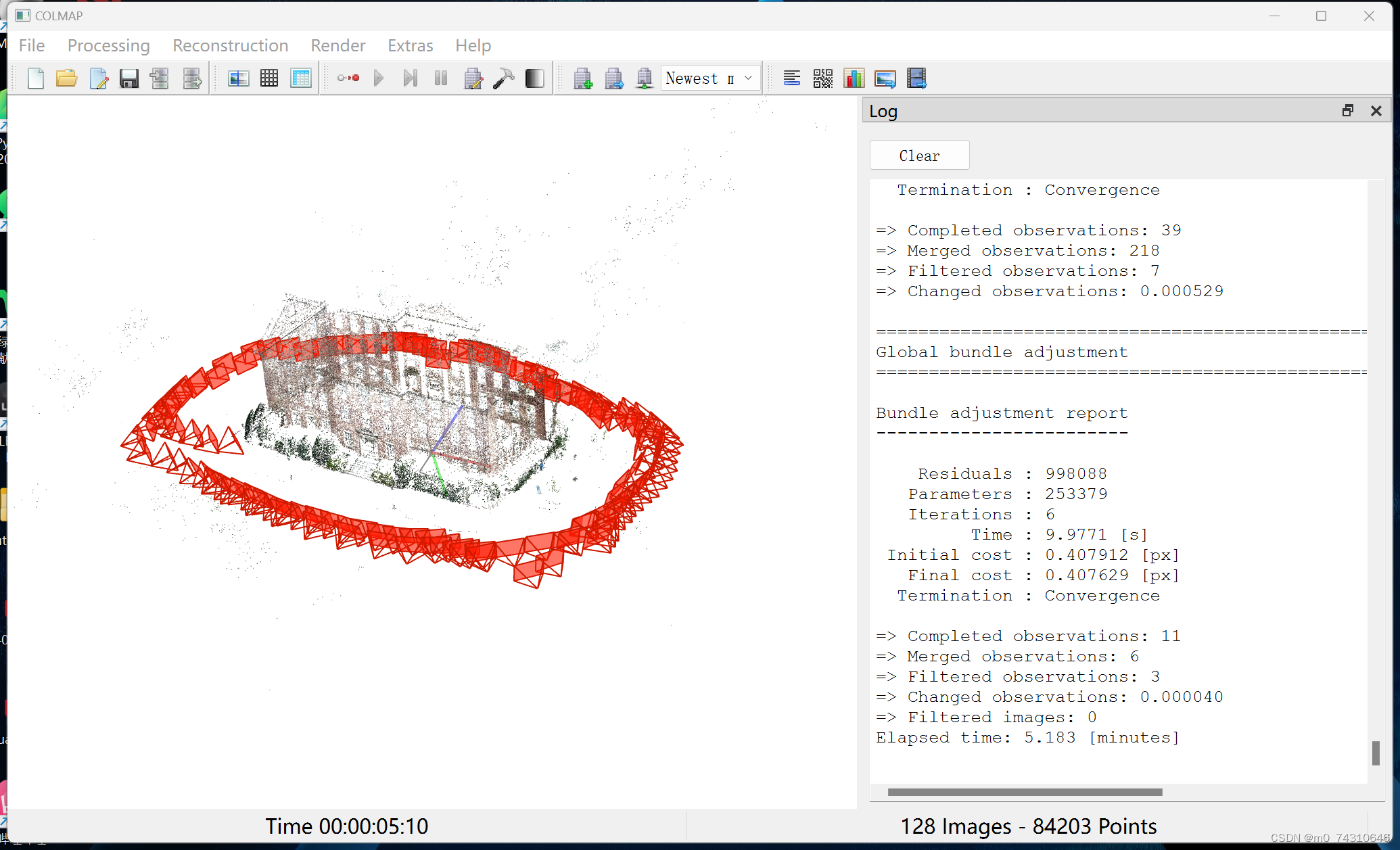Show model statistics bar chart icon
1400x850 pixels.
click(x=854, y=78)
